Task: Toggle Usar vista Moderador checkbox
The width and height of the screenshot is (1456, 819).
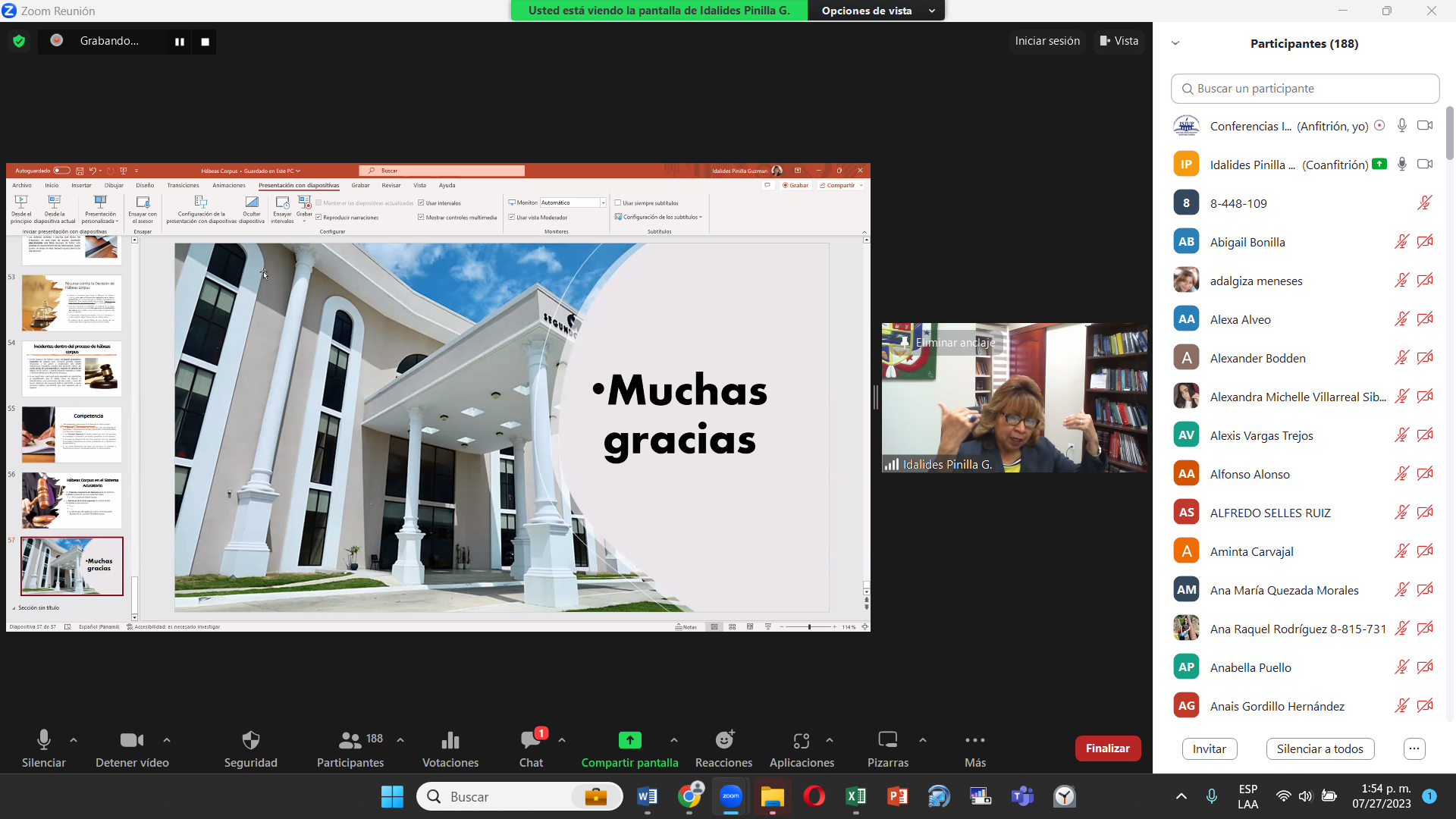Action: pos(512,217)
